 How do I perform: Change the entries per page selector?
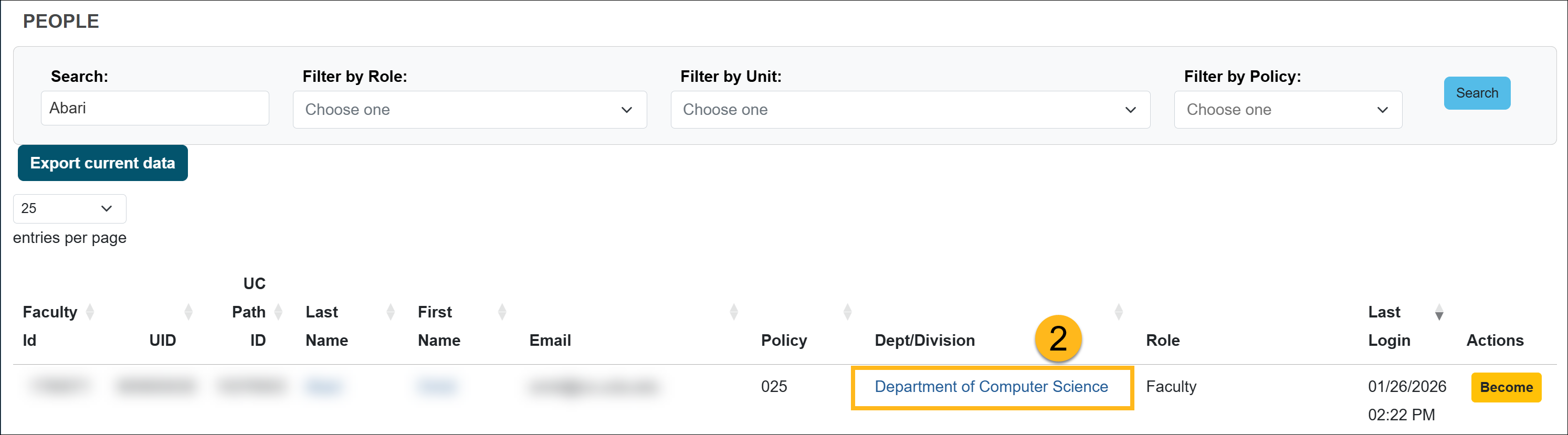point(69,209)
